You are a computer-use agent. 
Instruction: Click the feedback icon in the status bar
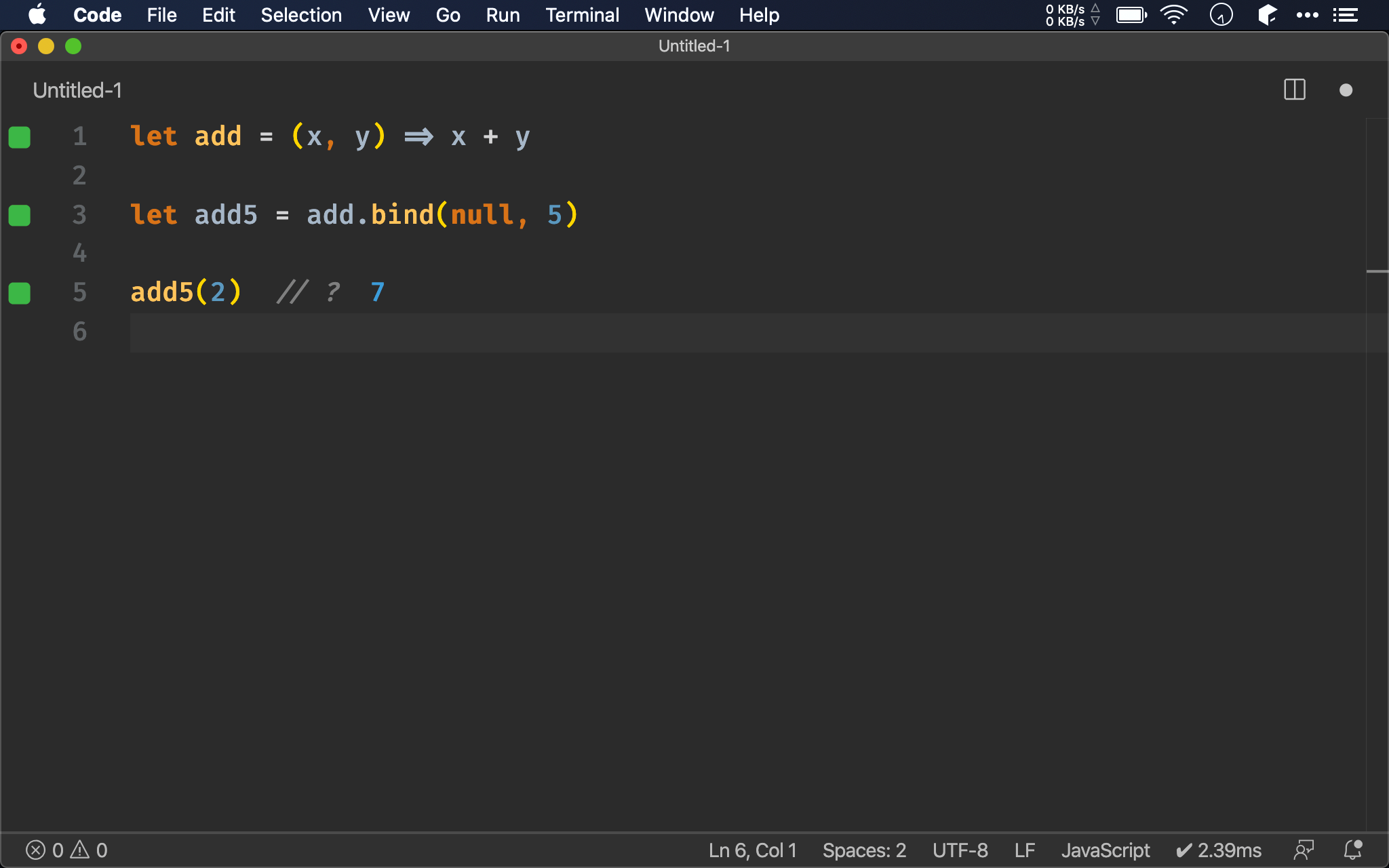tap(1303, 850)
